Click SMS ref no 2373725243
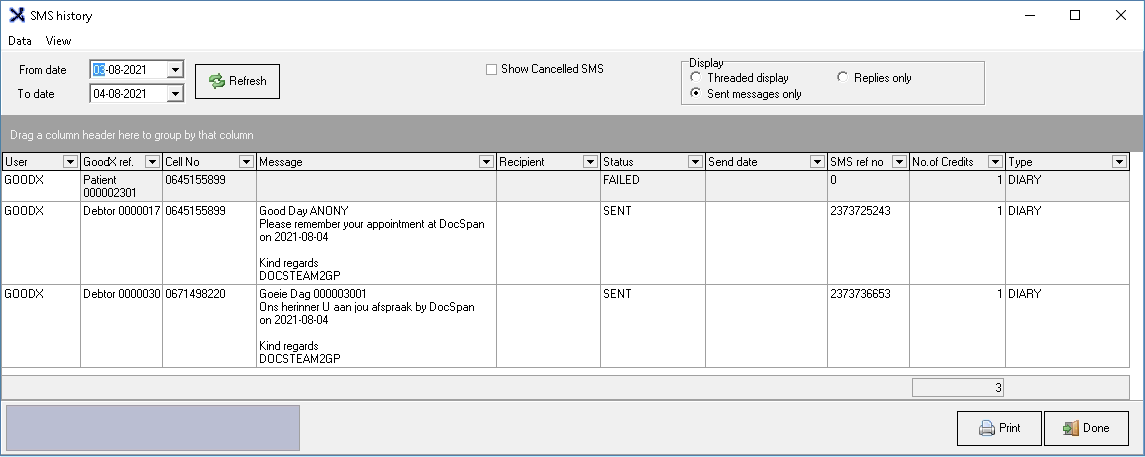Screen dimensions: 1145x457 [868, 243]
